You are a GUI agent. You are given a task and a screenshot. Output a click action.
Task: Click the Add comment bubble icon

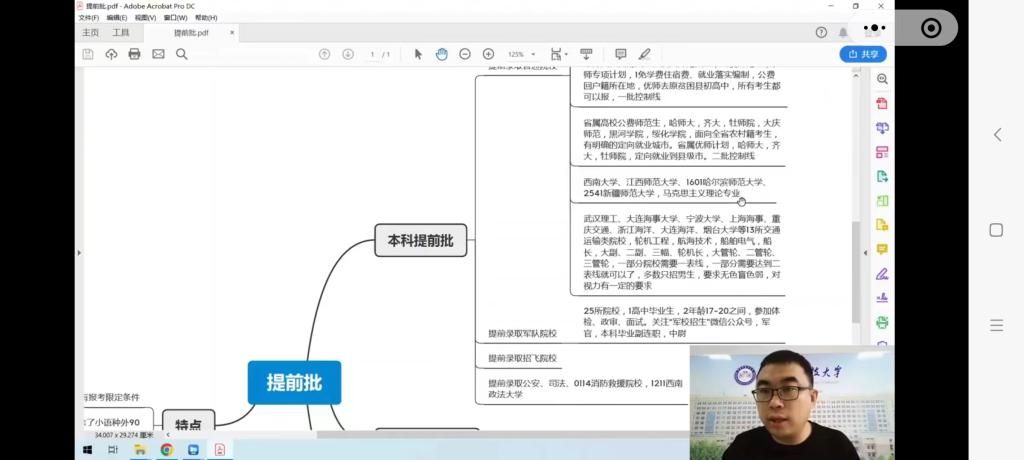(621, 54)
